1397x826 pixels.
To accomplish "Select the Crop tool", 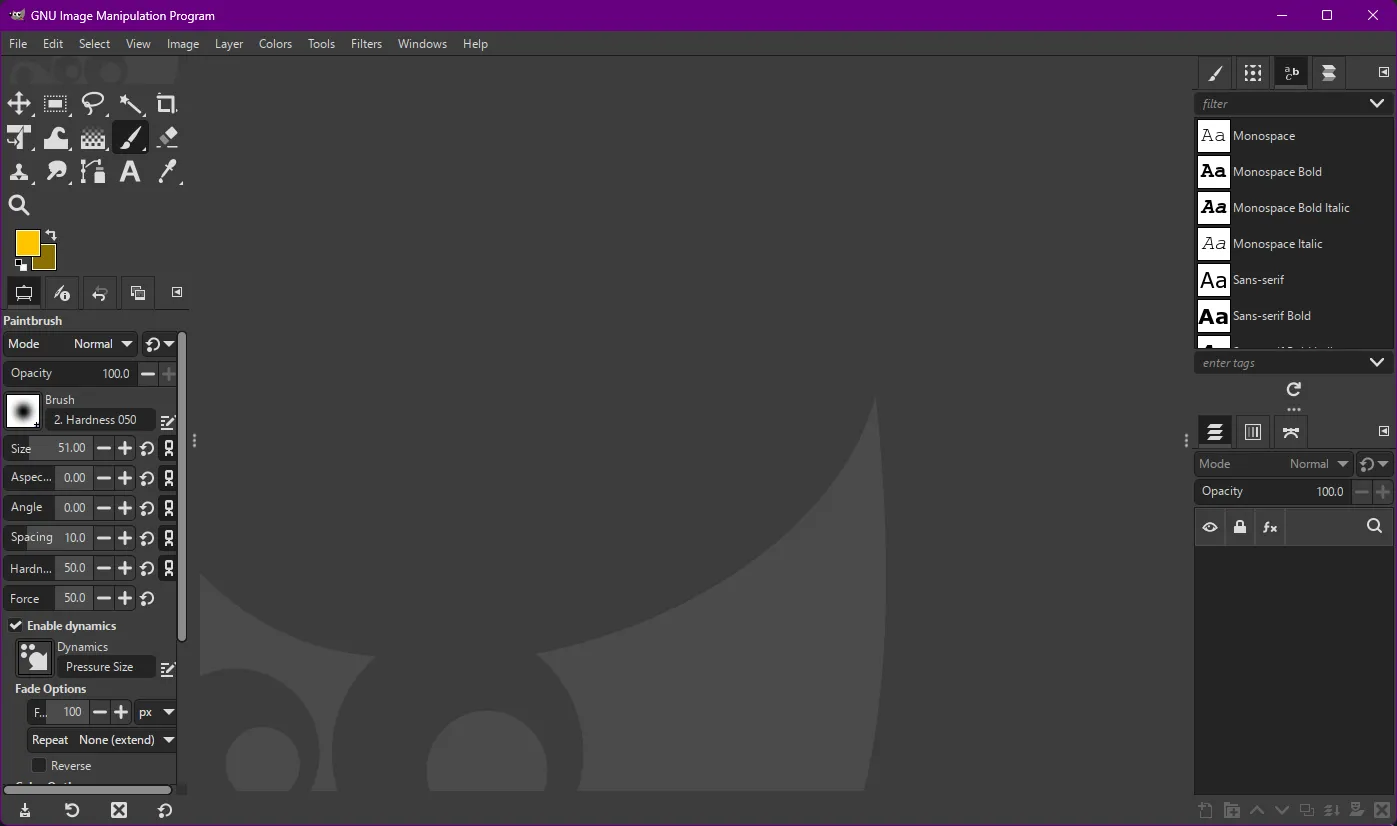I will 167,104.
